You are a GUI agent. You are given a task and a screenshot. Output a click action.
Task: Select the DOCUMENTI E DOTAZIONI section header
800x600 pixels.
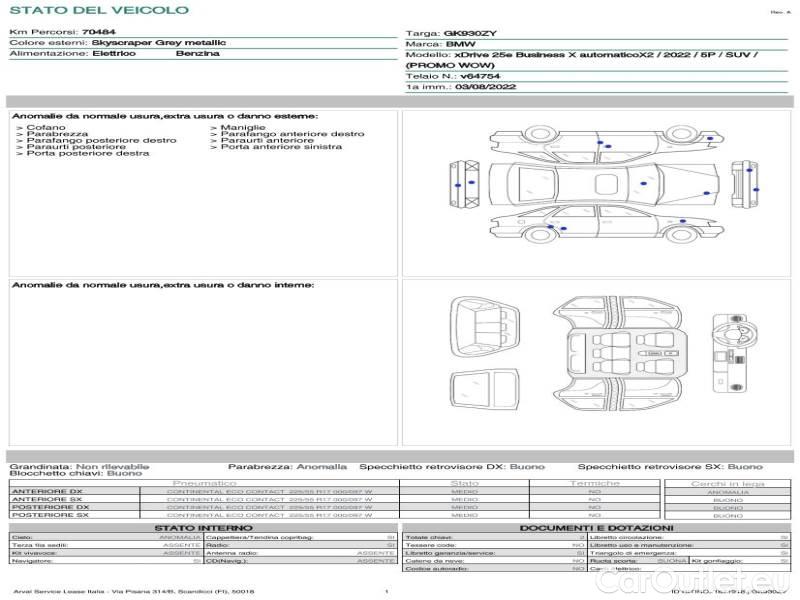[x=596, y=528]
